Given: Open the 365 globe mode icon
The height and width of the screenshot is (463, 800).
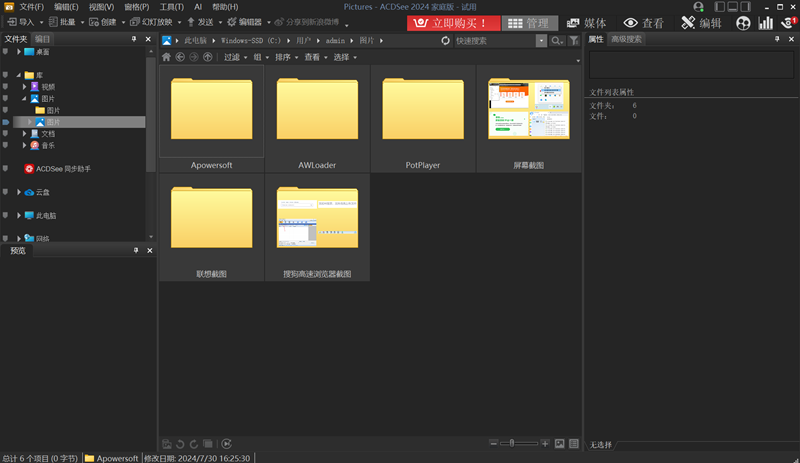Looking at the screenshot, I should click(743, 23).
